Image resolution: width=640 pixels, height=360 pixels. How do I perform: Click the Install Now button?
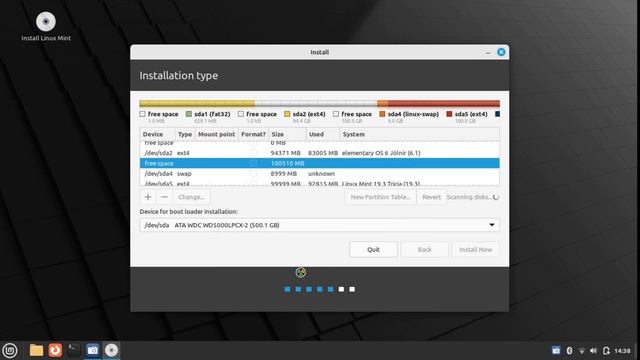(x=476, y=249)
